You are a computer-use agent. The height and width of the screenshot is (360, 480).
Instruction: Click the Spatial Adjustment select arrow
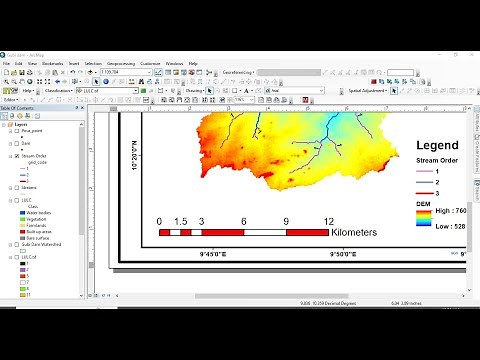(x=394, y=91)
